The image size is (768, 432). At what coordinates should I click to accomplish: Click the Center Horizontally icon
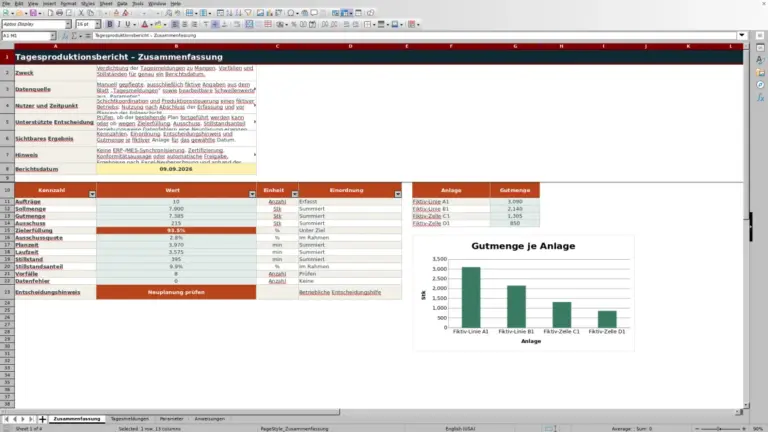185,24
